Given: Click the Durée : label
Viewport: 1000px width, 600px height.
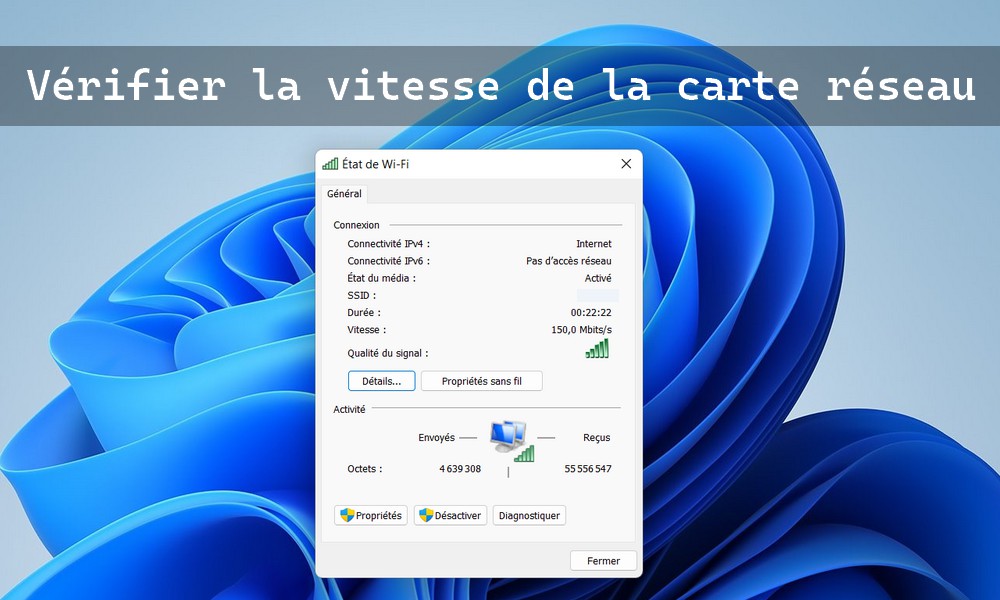Looking at the screenshot, I should coord(364,312).
